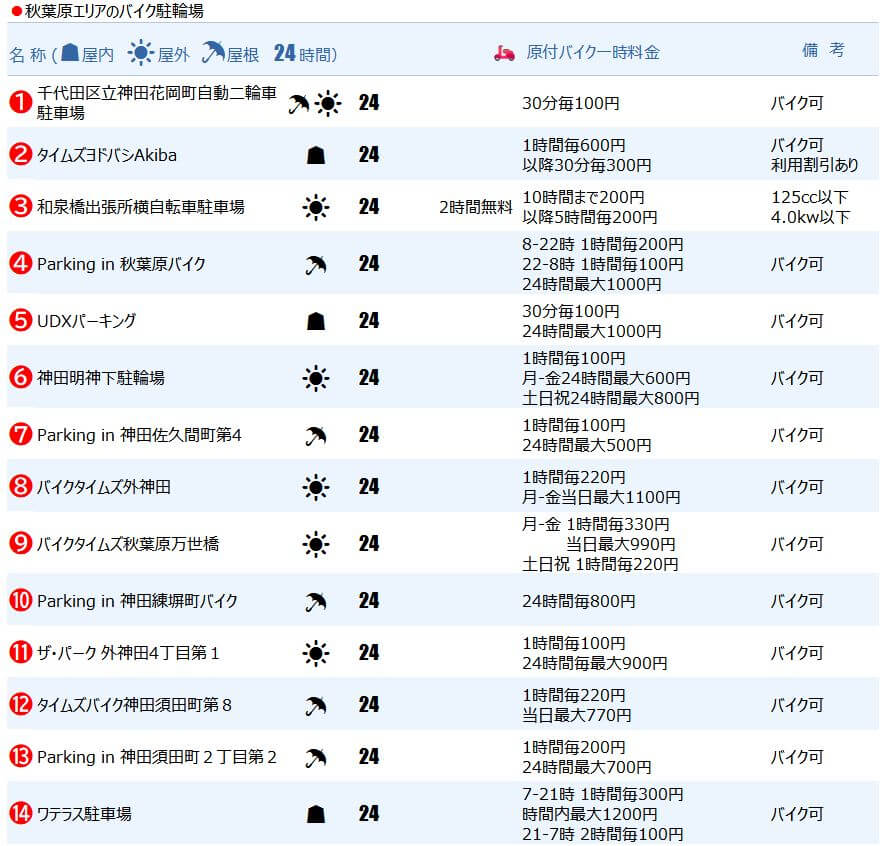Click the 24時間毎800円 price text
882x846 pixels.
click(578, 601)
